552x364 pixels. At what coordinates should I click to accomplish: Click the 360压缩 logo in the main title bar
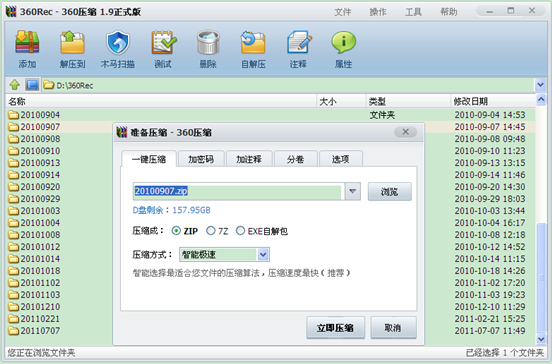point(11,12)
